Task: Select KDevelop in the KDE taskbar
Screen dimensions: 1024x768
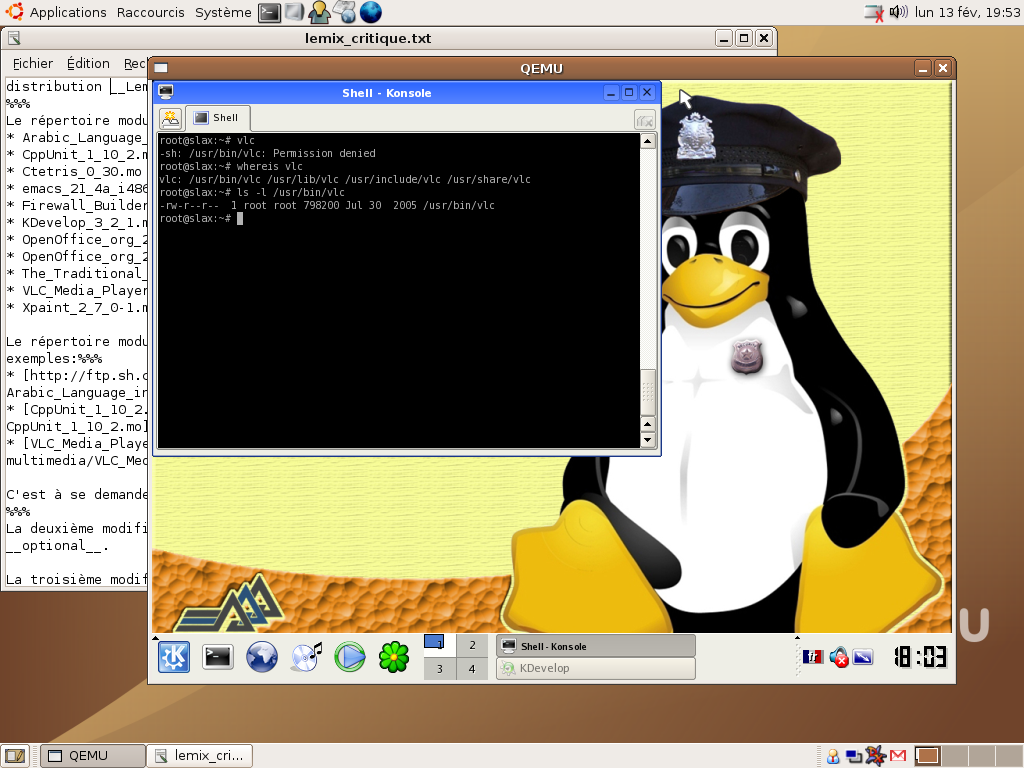Action: pos(596,668)
